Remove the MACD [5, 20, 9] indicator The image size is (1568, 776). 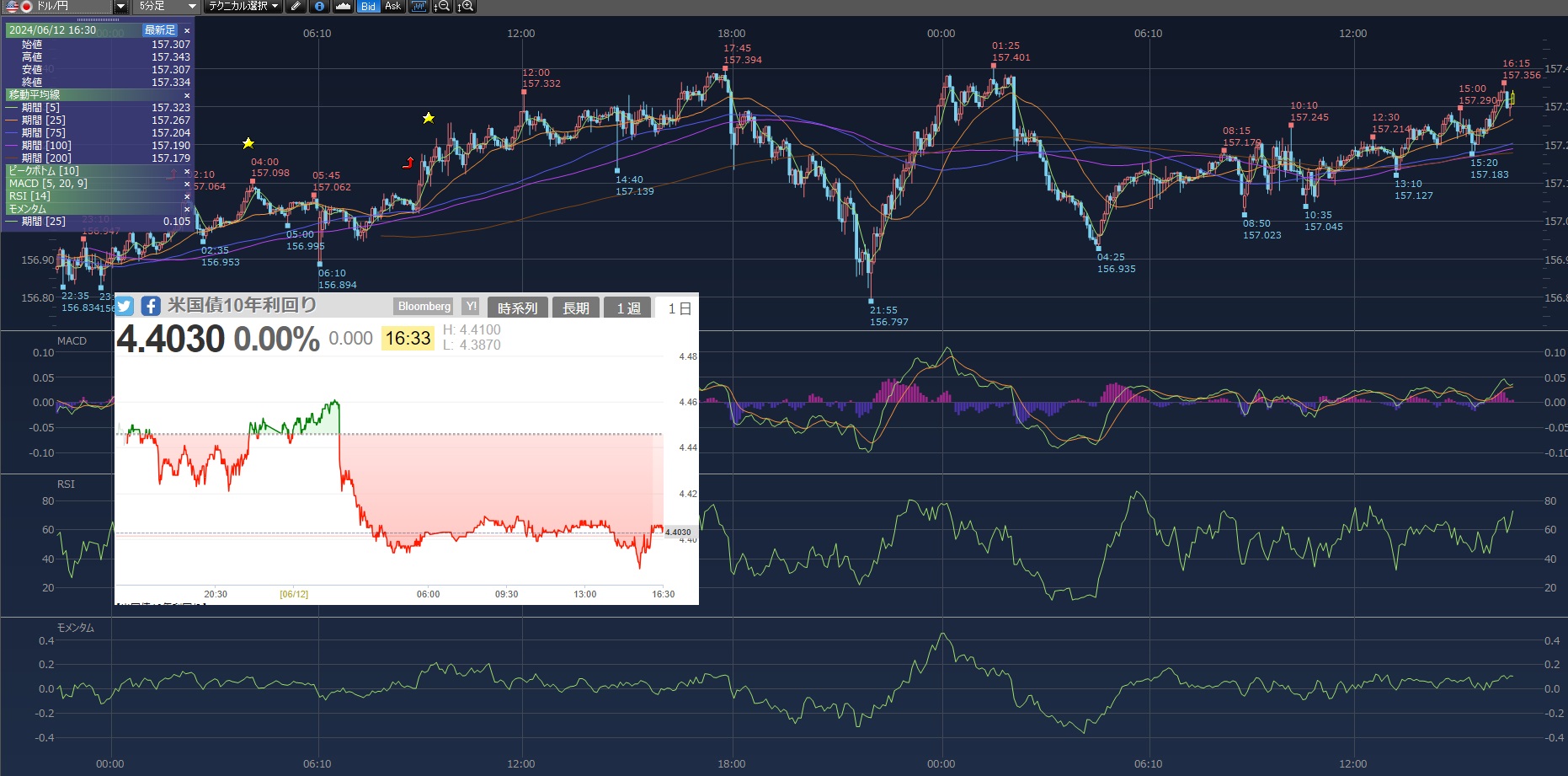(x=187, y=184)
